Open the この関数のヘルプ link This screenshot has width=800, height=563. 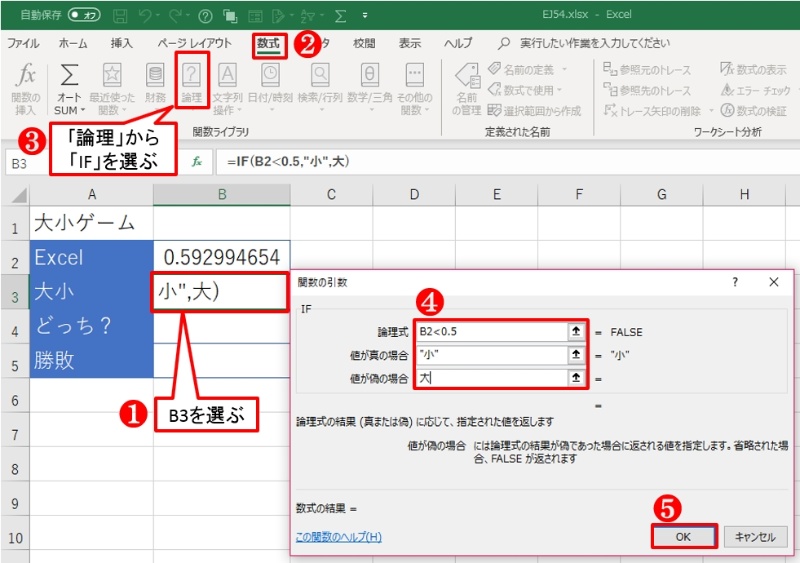coord(338,537)
